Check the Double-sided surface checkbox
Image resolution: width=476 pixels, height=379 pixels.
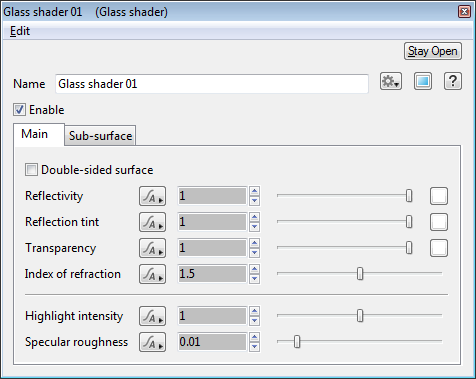(31, 170)
